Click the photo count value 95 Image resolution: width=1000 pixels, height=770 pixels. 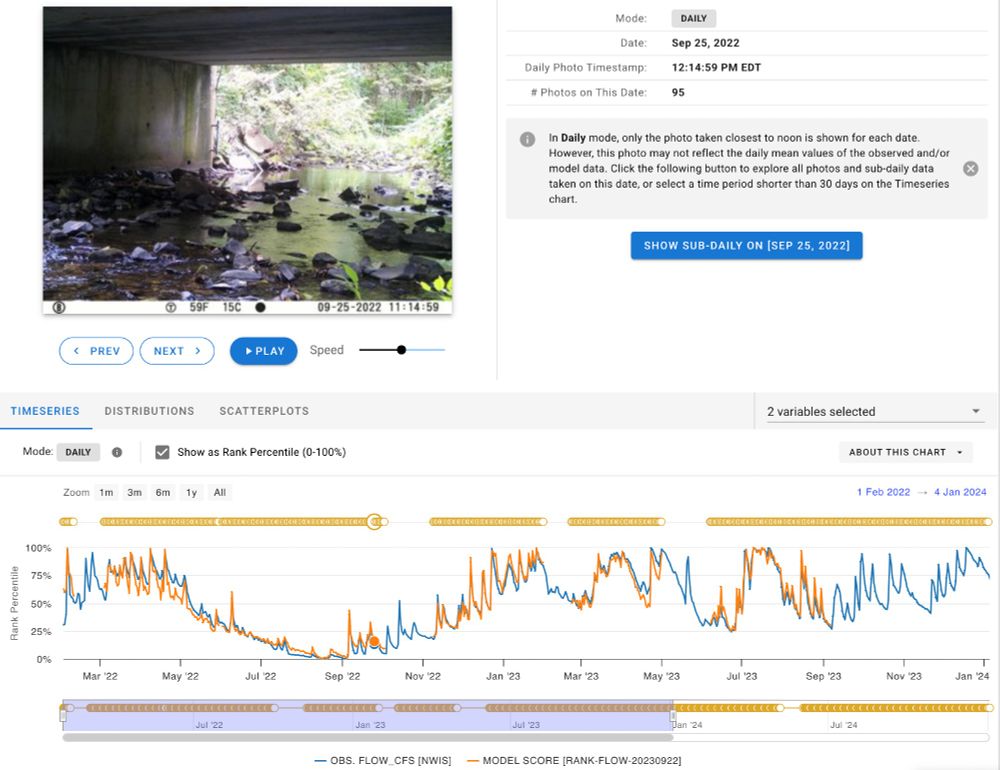click(x=678, y=93)
